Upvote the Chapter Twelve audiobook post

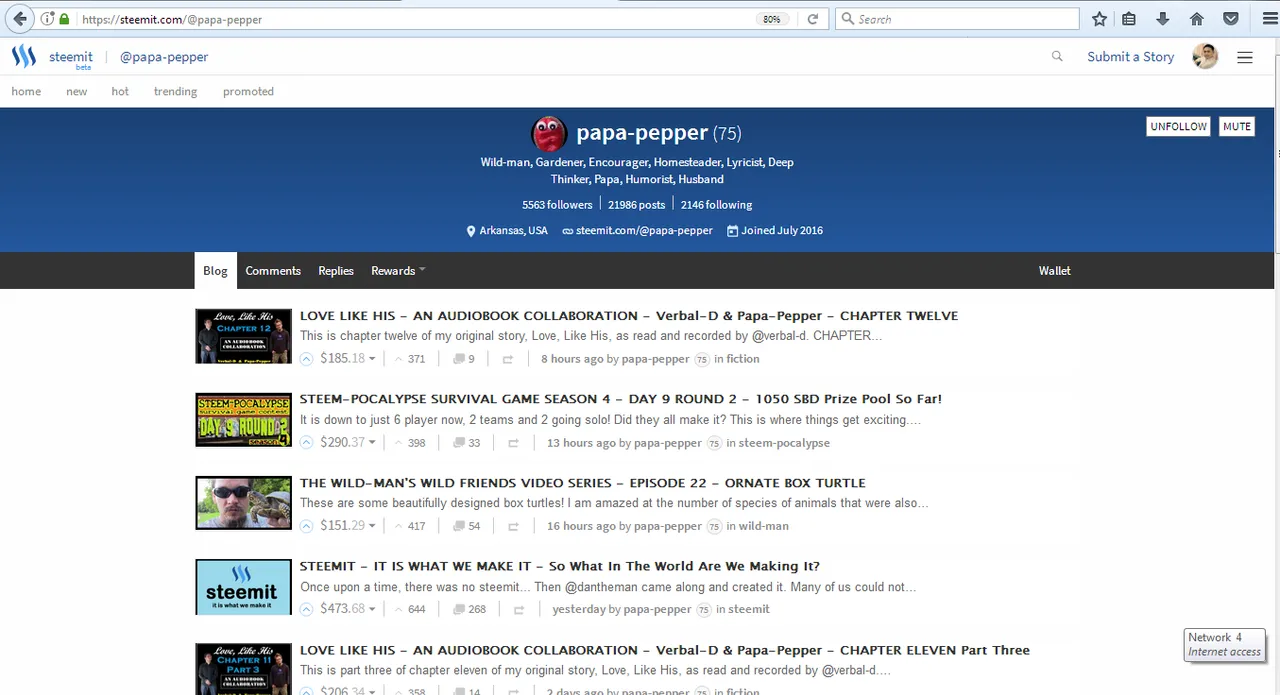pos(307,359)
